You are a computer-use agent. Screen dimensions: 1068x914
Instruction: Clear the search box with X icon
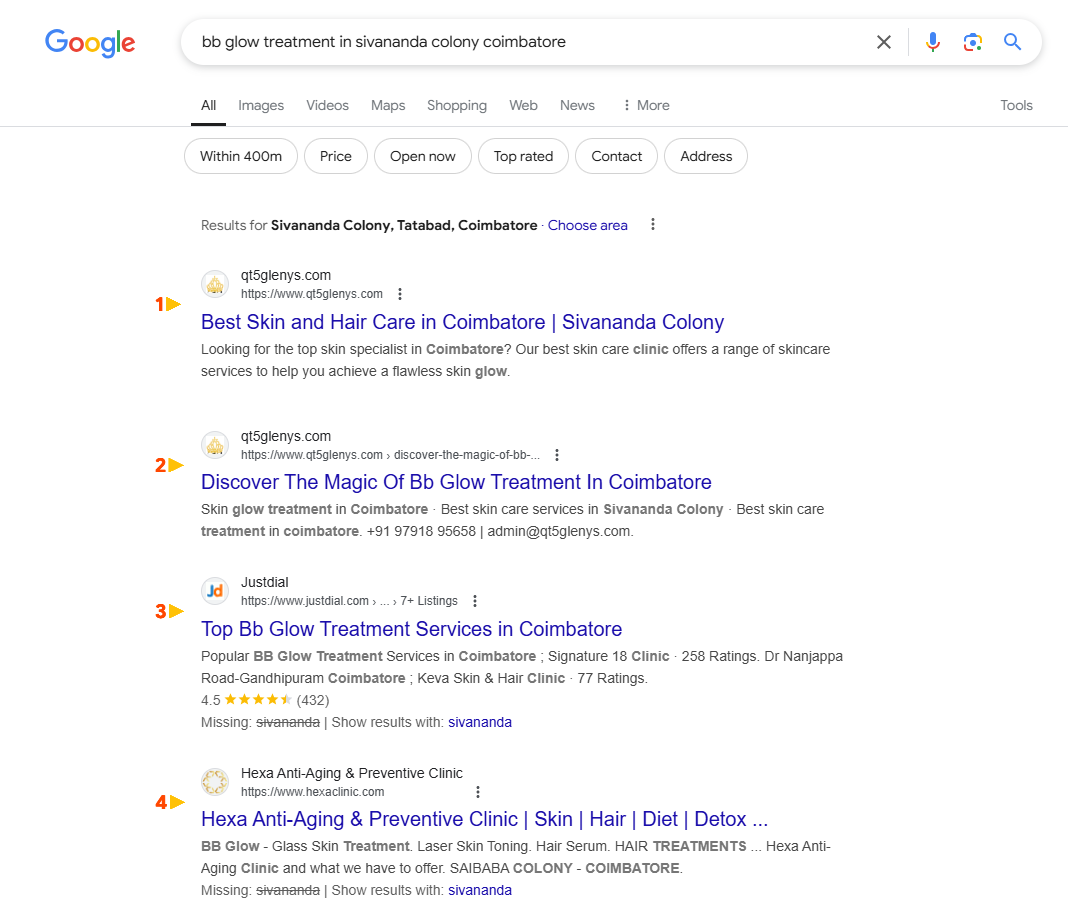point(884,42)
